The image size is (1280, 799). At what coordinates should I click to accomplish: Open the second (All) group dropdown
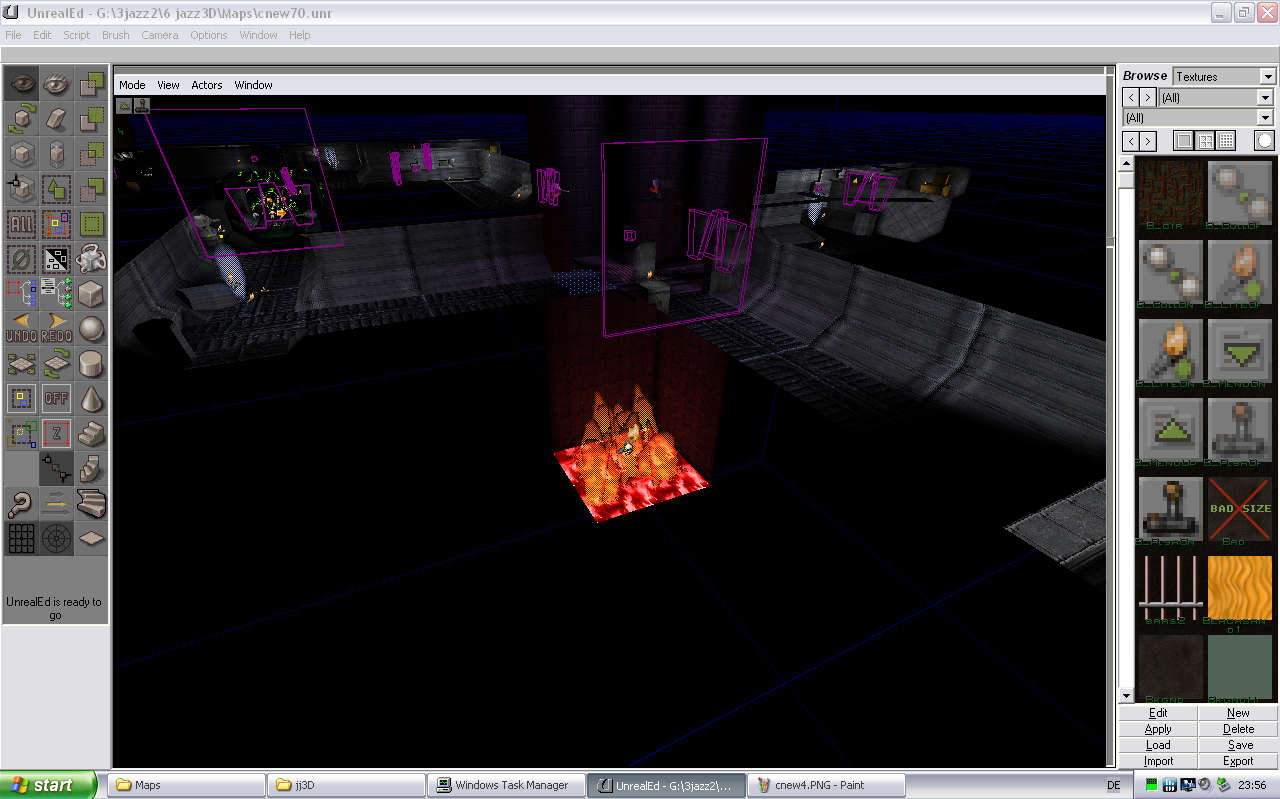click(1265, 118)
